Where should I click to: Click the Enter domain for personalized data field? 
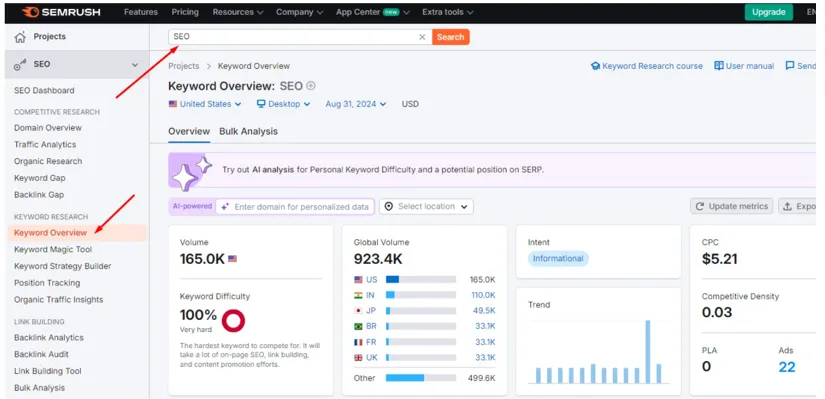pyautogui.click(x=295, y=207)
